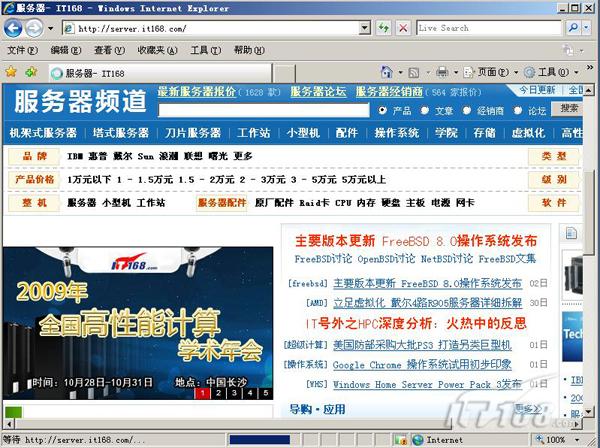Open the recent pages dropdown beside Forward
600x448 pixels.
50,28
